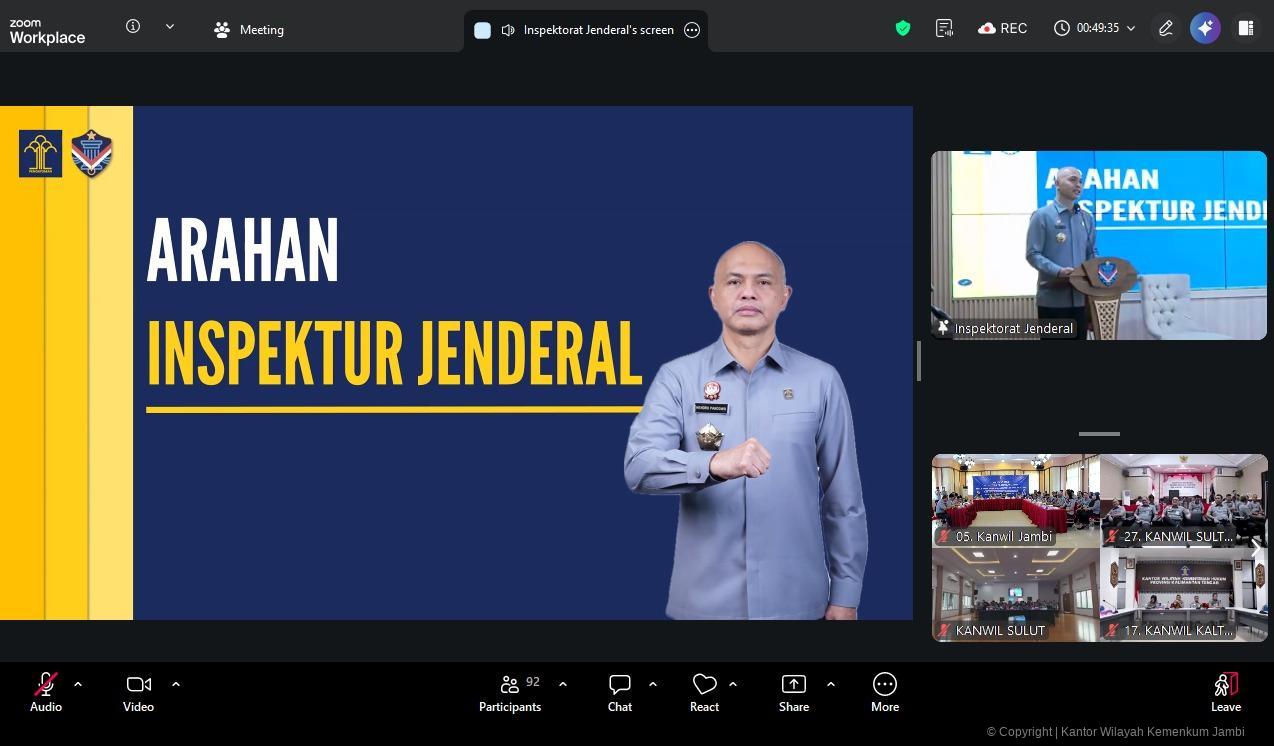Viewport: 1274px width, 746px height.
Task: Open the More menu
Action: (x=884, y=692)
